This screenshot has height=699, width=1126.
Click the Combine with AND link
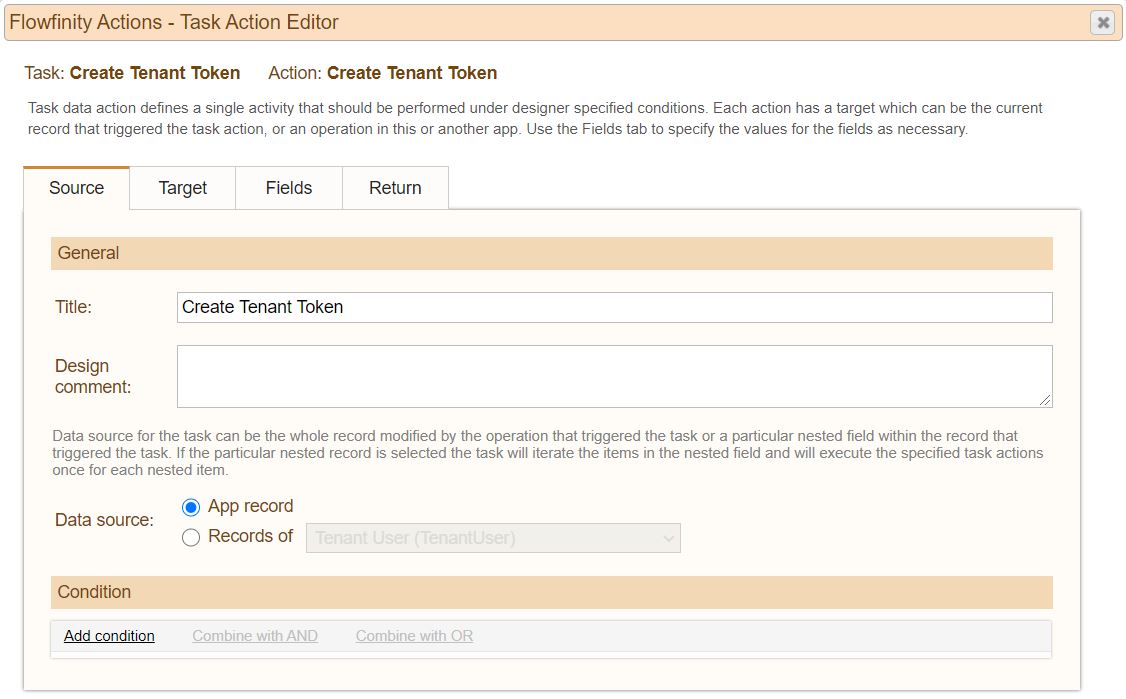[x=255, y=636]
